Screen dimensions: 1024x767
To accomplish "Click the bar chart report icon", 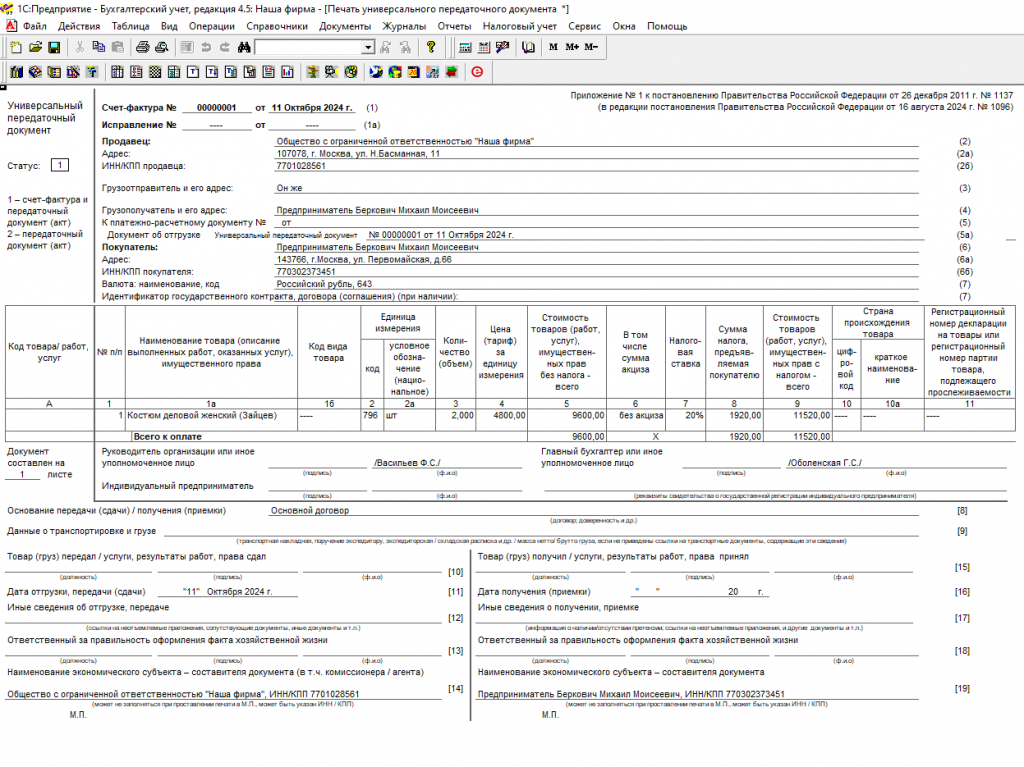I will (x=287, y=72).
